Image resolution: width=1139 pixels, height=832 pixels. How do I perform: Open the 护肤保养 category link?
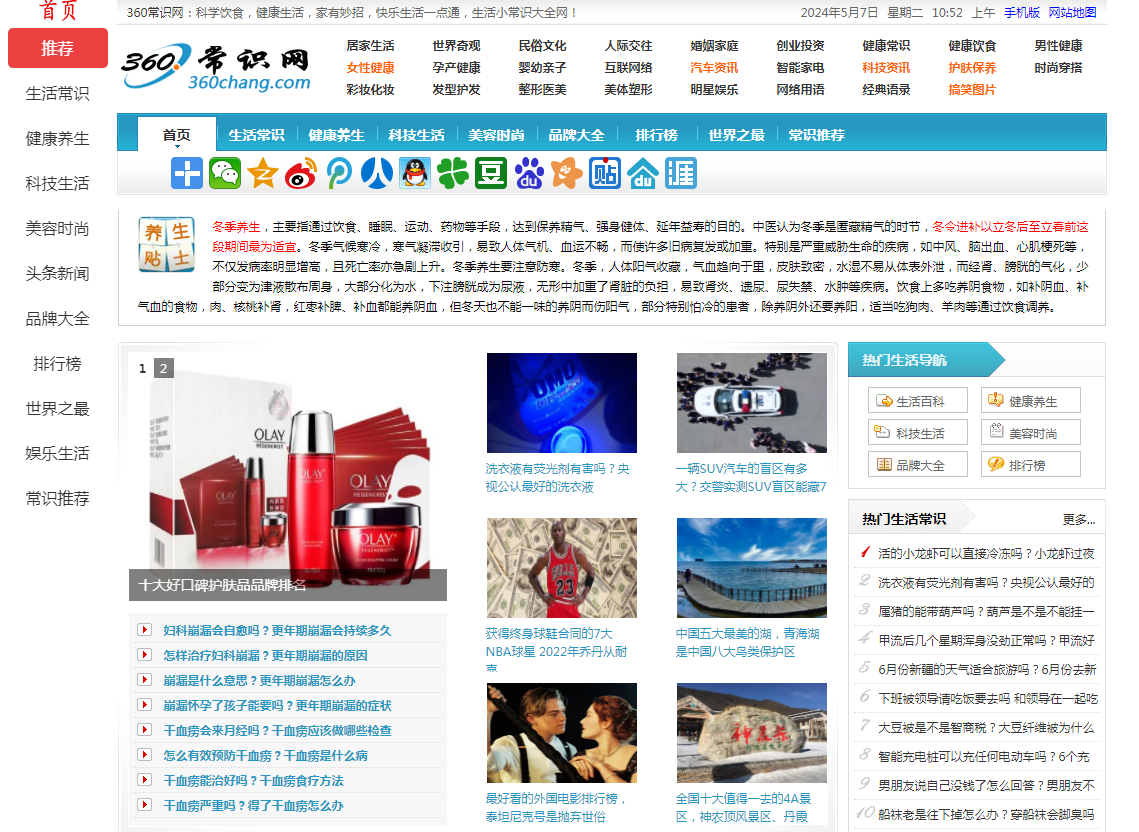click(972, 68)
